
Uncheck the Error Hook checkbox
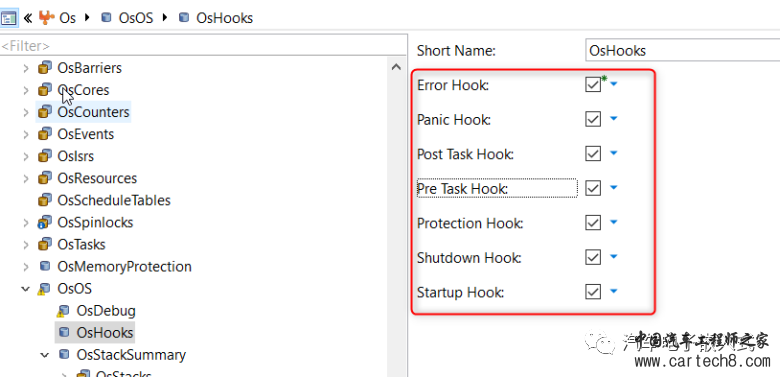[x=593, y=85]
